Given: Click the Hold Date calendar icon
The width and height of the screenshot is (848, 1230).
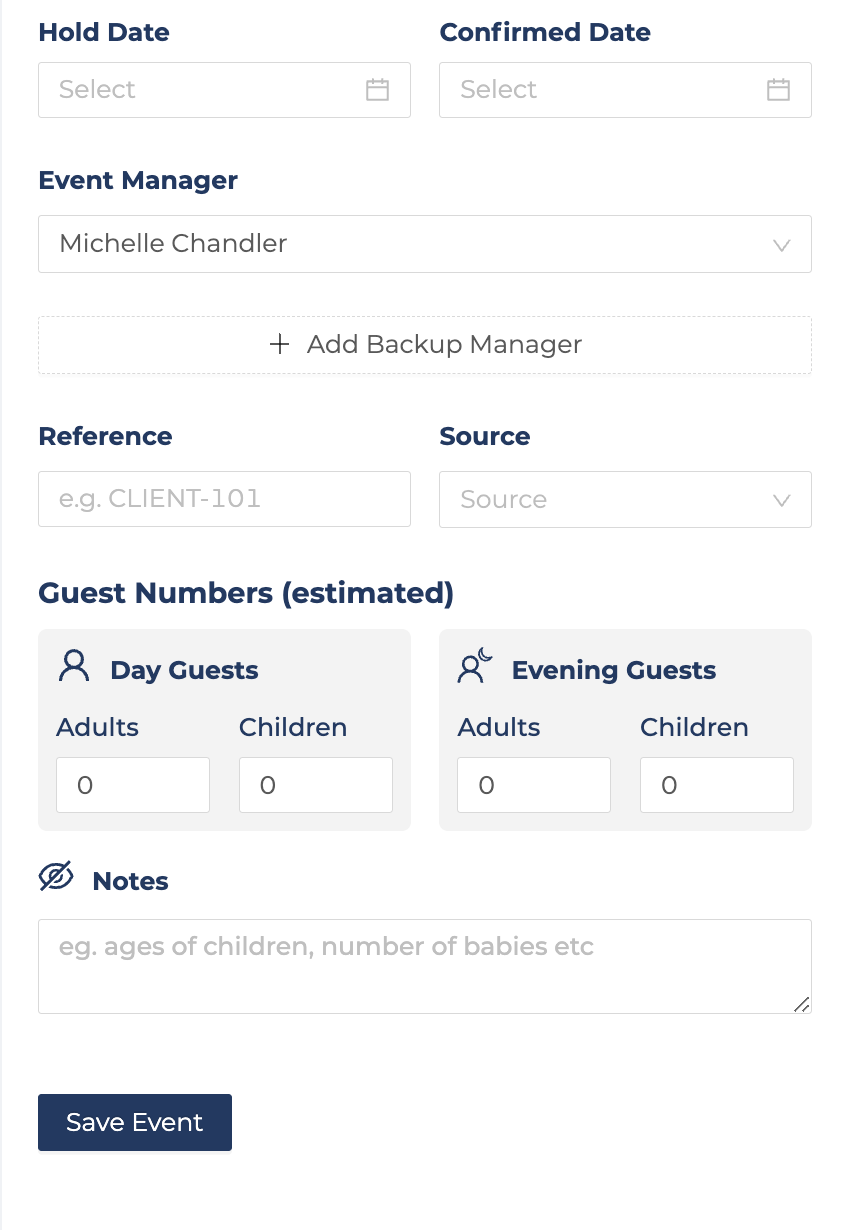Looking at the screenshot, I should (377, 90).
